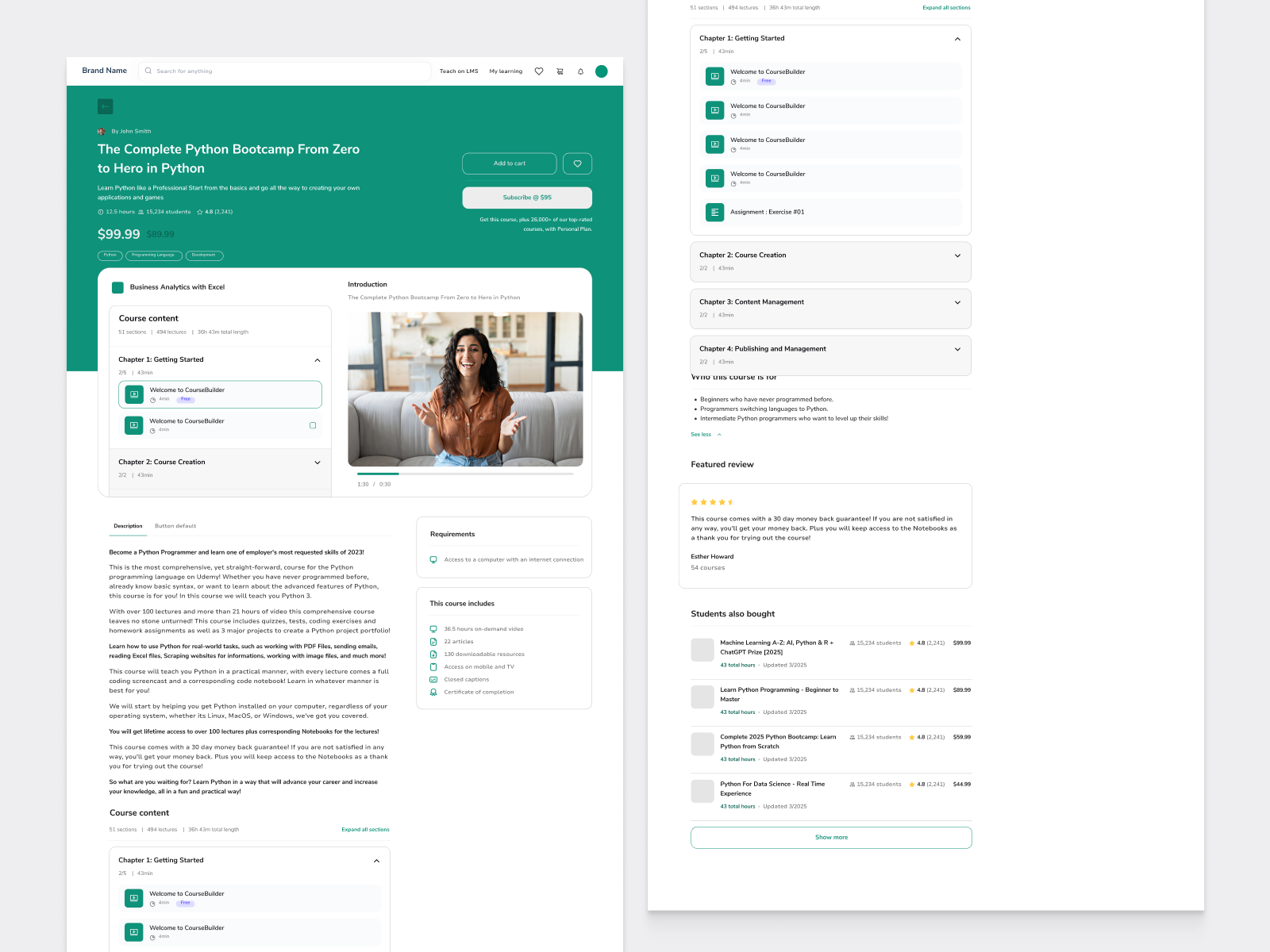Viewport: 1270px width, 952px height.
Task: Click the Closed captions icon
Action: pyautogui.click(x=433, y=679)
